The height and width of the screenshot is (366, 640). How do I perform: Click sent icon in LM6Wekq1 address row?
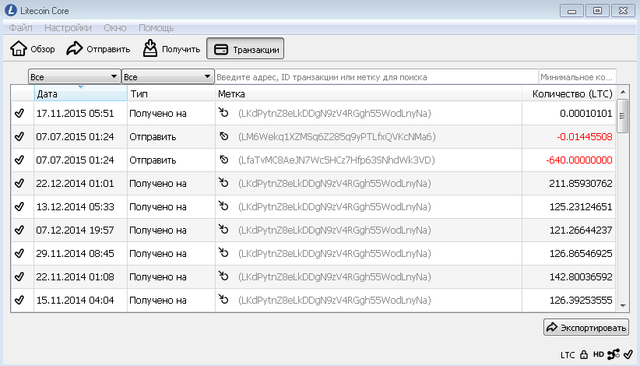coord(224,136)
